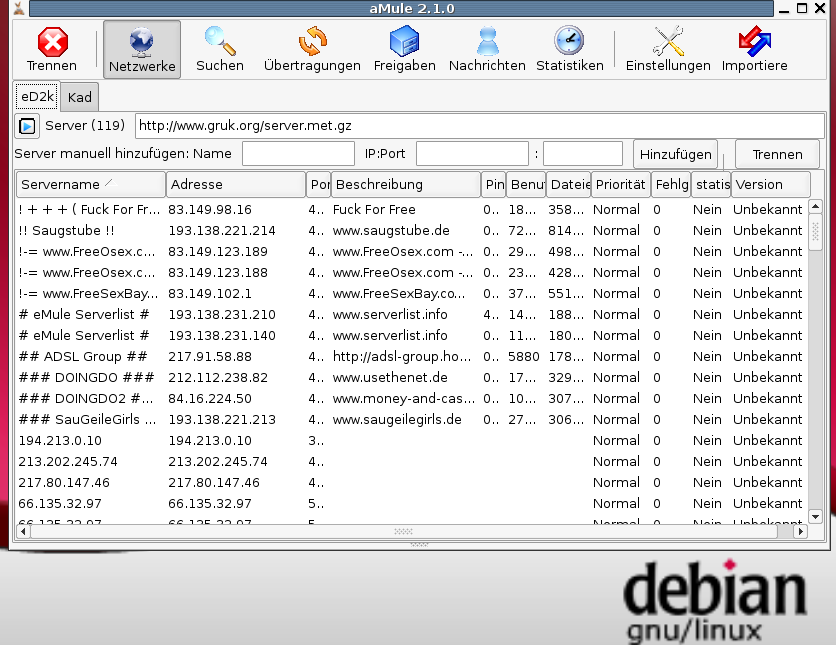Select the '### DOINGDO ###' server
The height and width of the screenshot is (645, 836).
click(411, 377)
